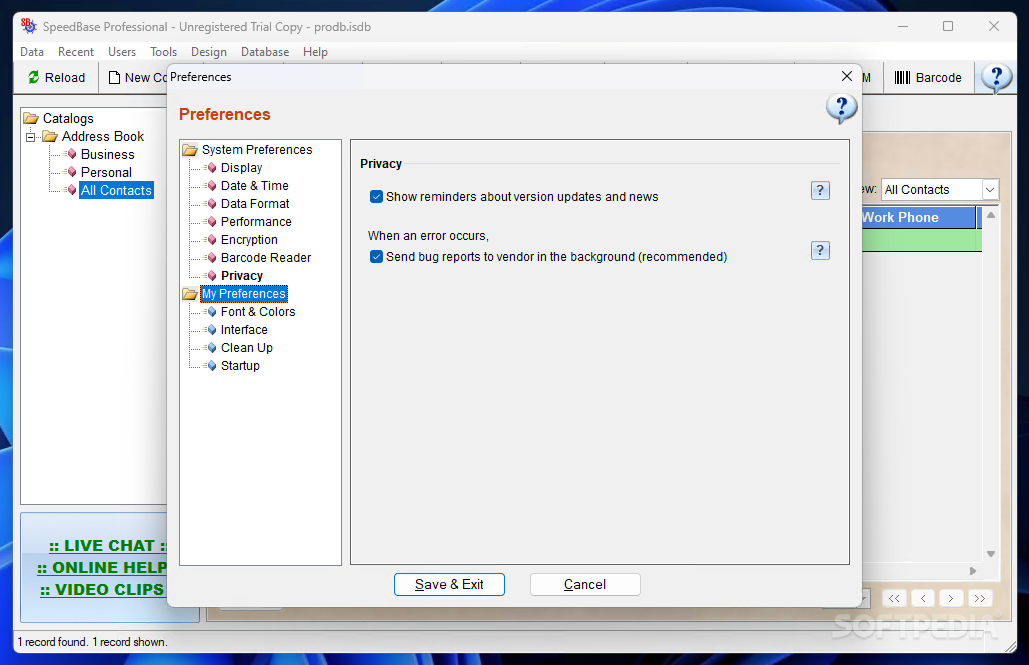This screenshot has height=665, width=1029.
Task: Open the Recent menu
Action: [x=75, y=52]
